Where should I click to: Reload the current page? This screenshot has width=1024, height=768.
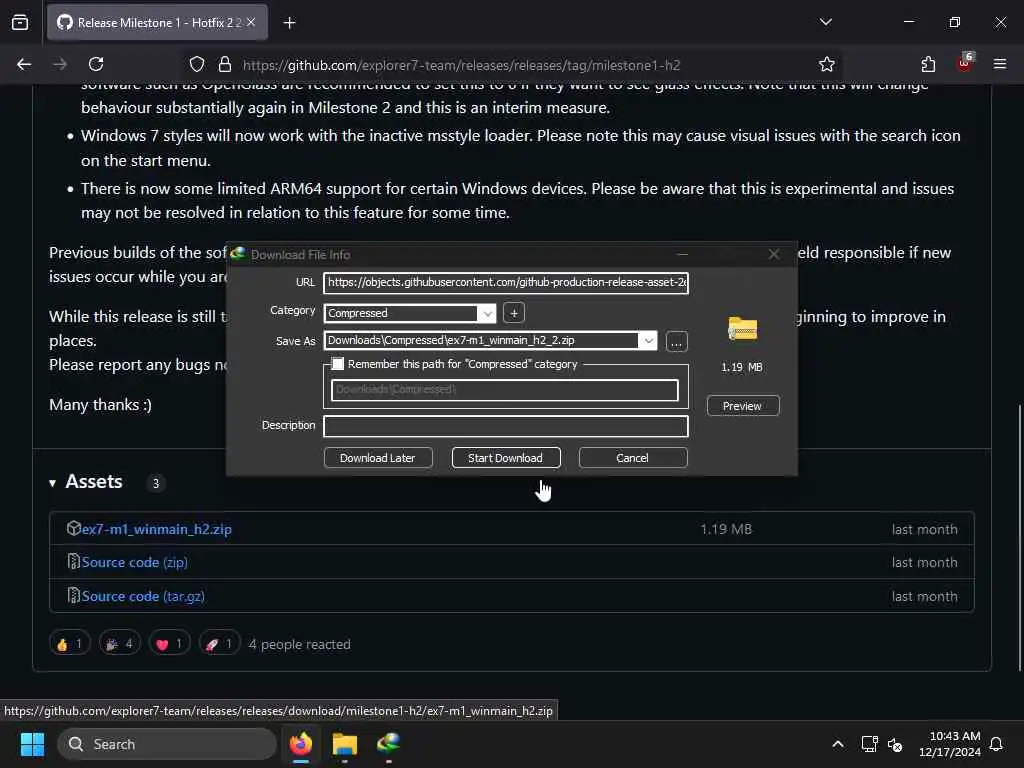96,64
